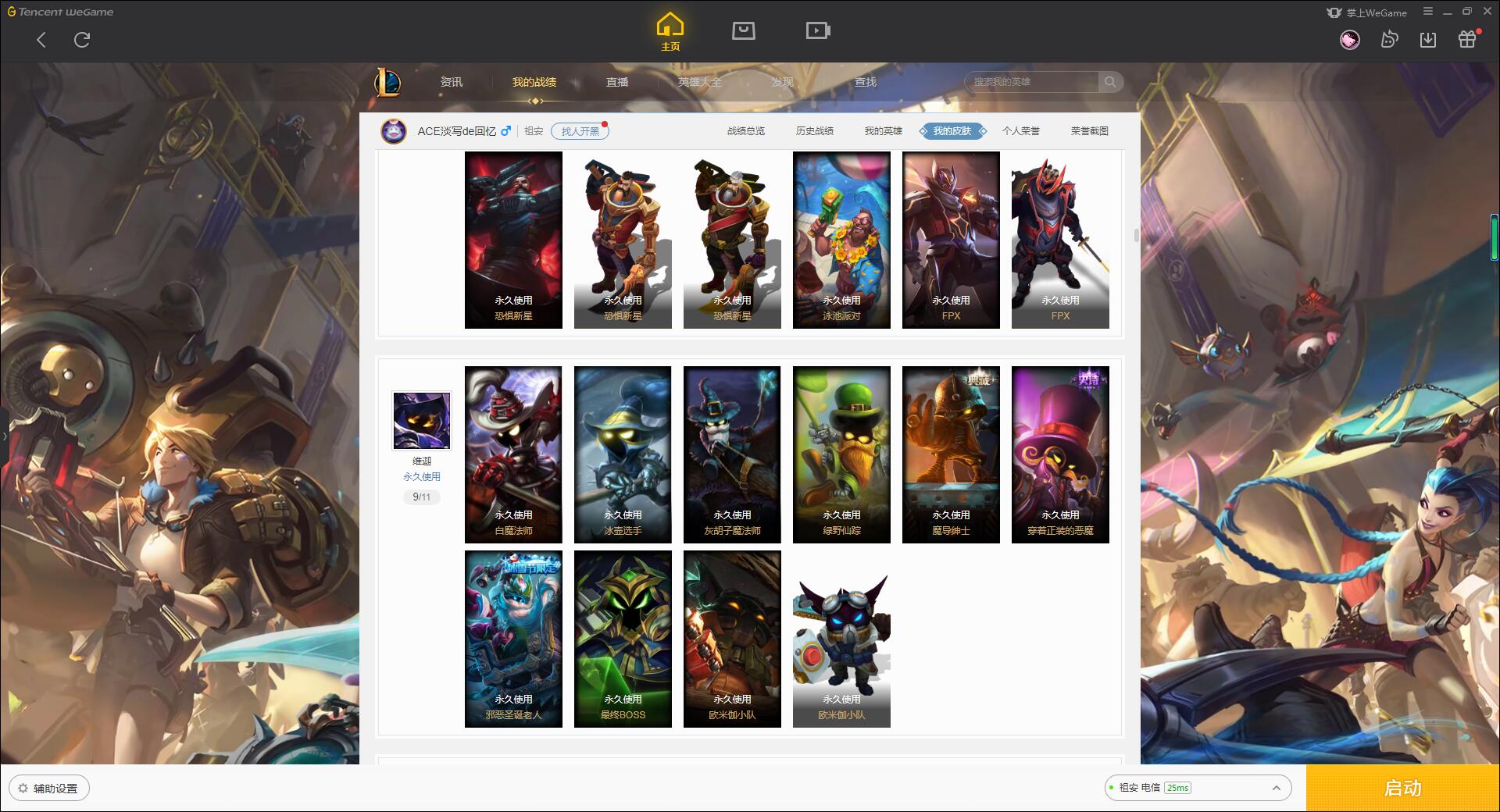Expand the left side panel arrow
1500x812 pixels.
click(4, 436)
